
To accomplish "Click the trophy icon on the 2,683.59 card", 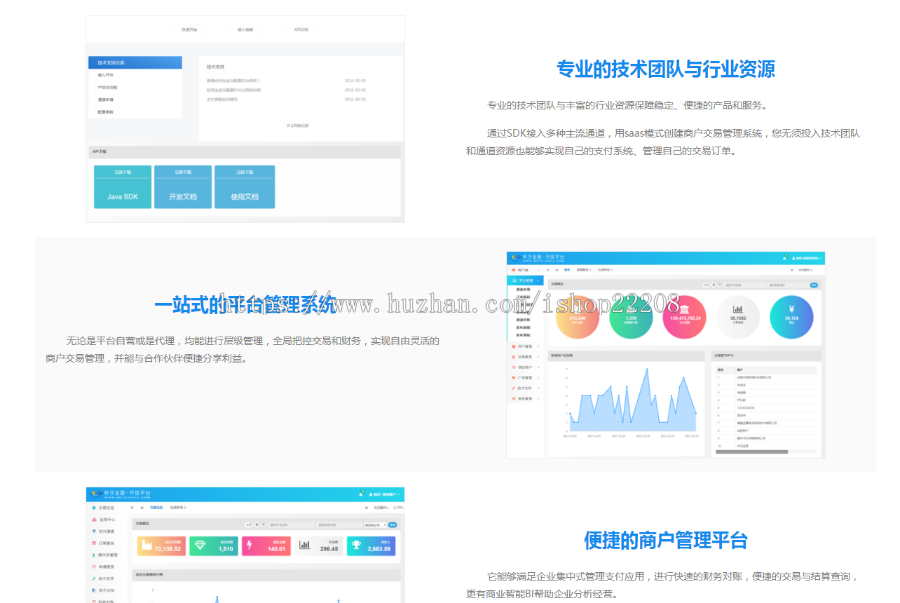I will pyautogui.click(x=356, y=543).
